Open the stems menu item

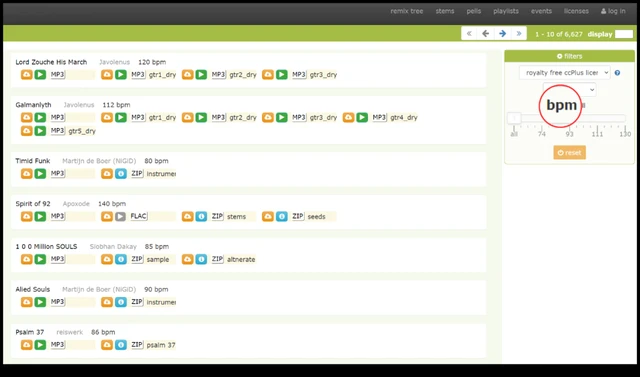coord(445,11)
